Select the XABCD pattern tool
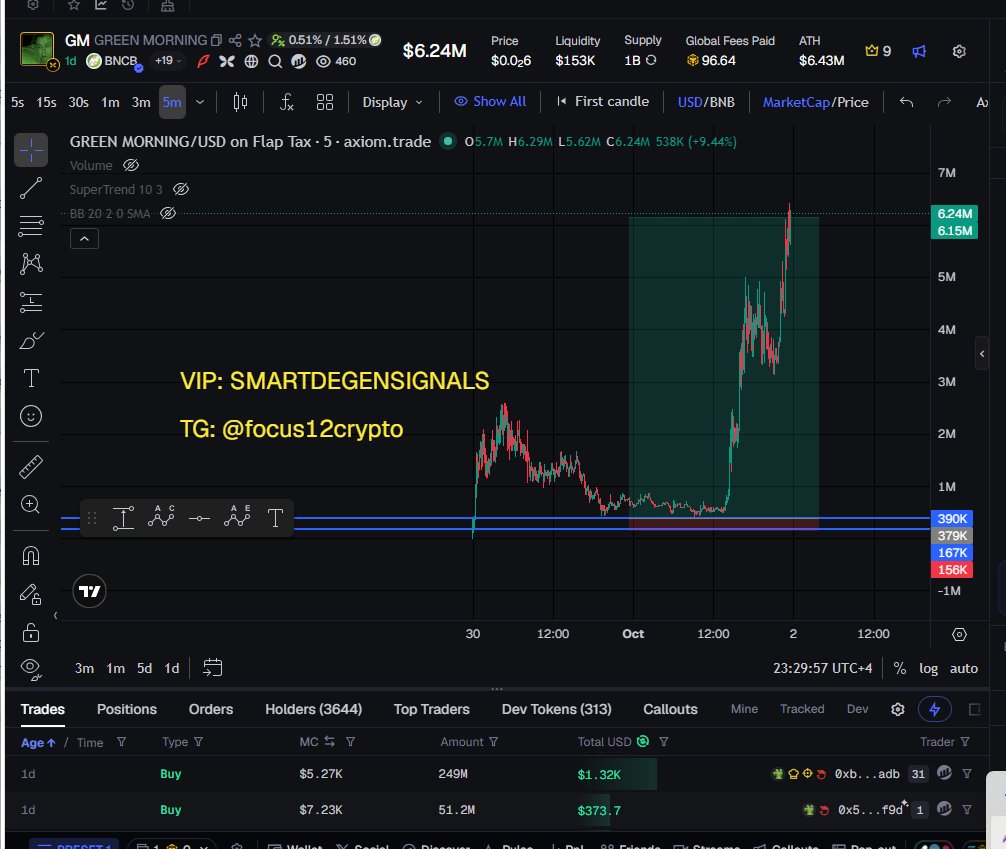Image resolution: width=1006 pixels, height=849 pixels. click(31, 264)
